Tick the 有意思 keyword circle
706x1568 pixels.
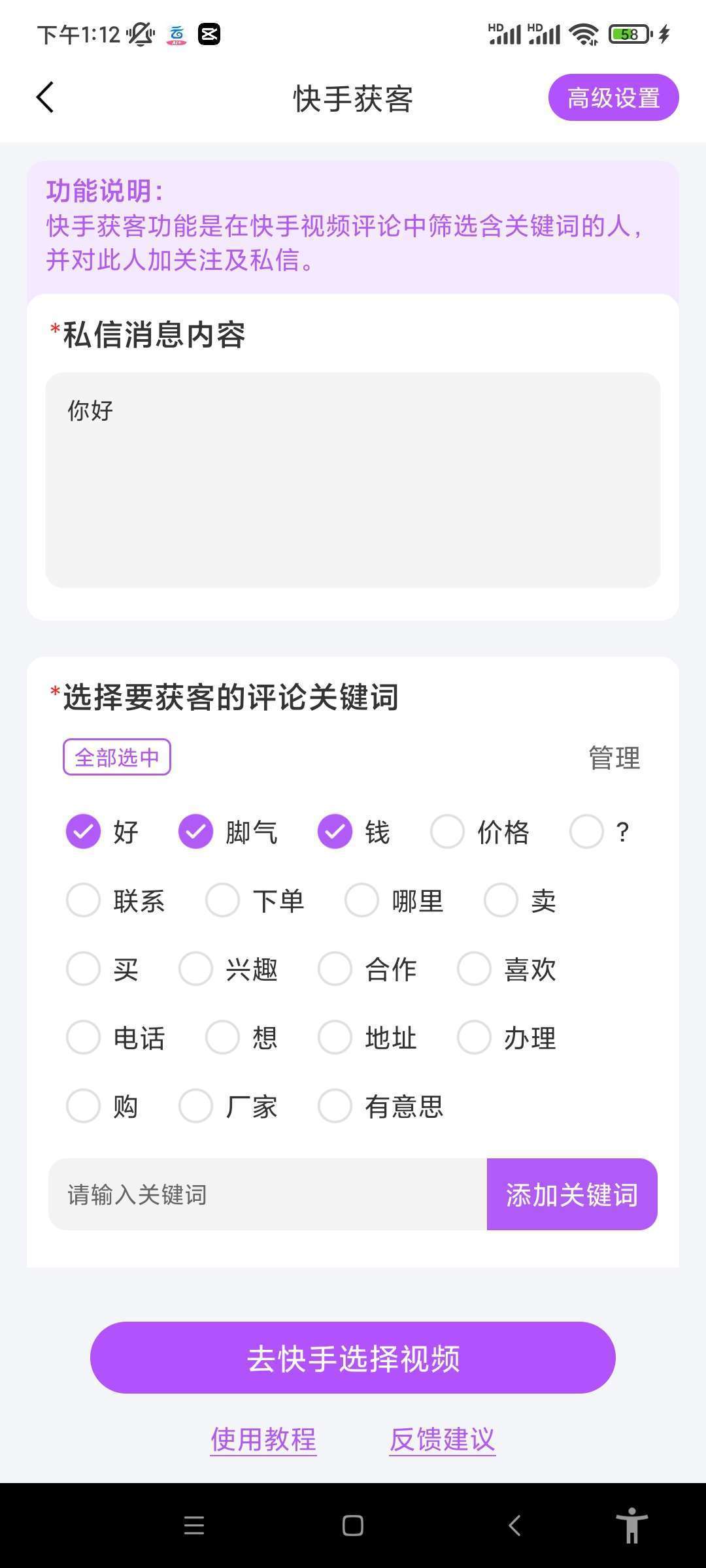click(x=335, y=1106)
